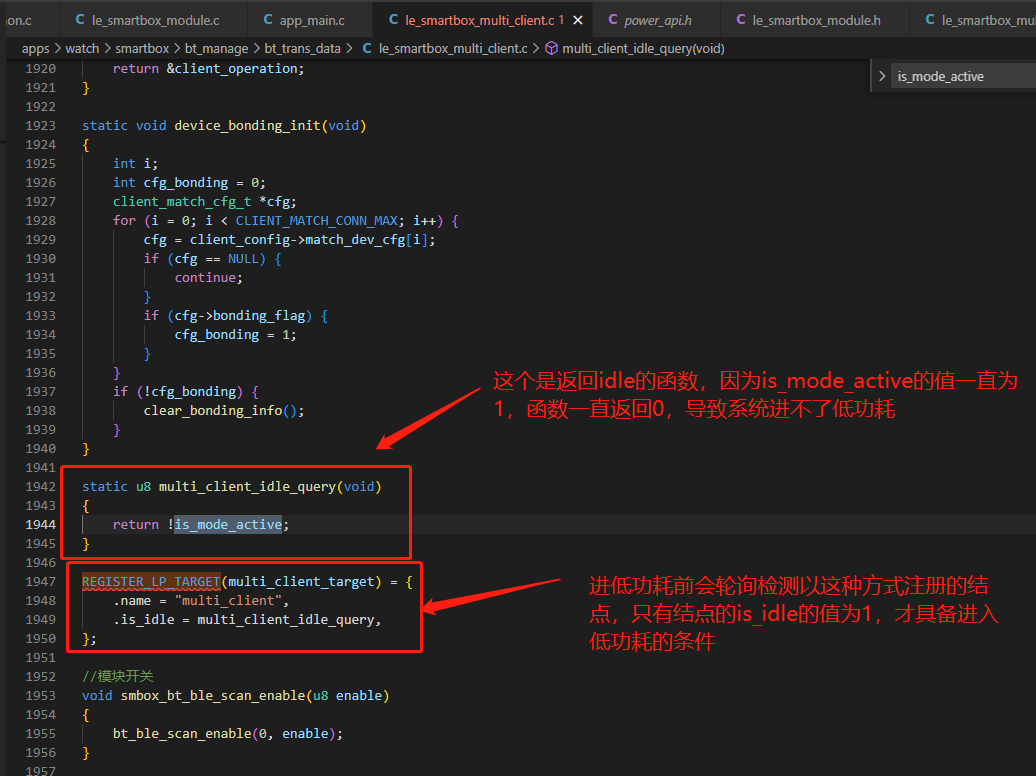Screen dimensions: 1036x776
Task: Click cfg->bonding_flag in the if condition
Action: pyautogui.click(x=239, y=315)
